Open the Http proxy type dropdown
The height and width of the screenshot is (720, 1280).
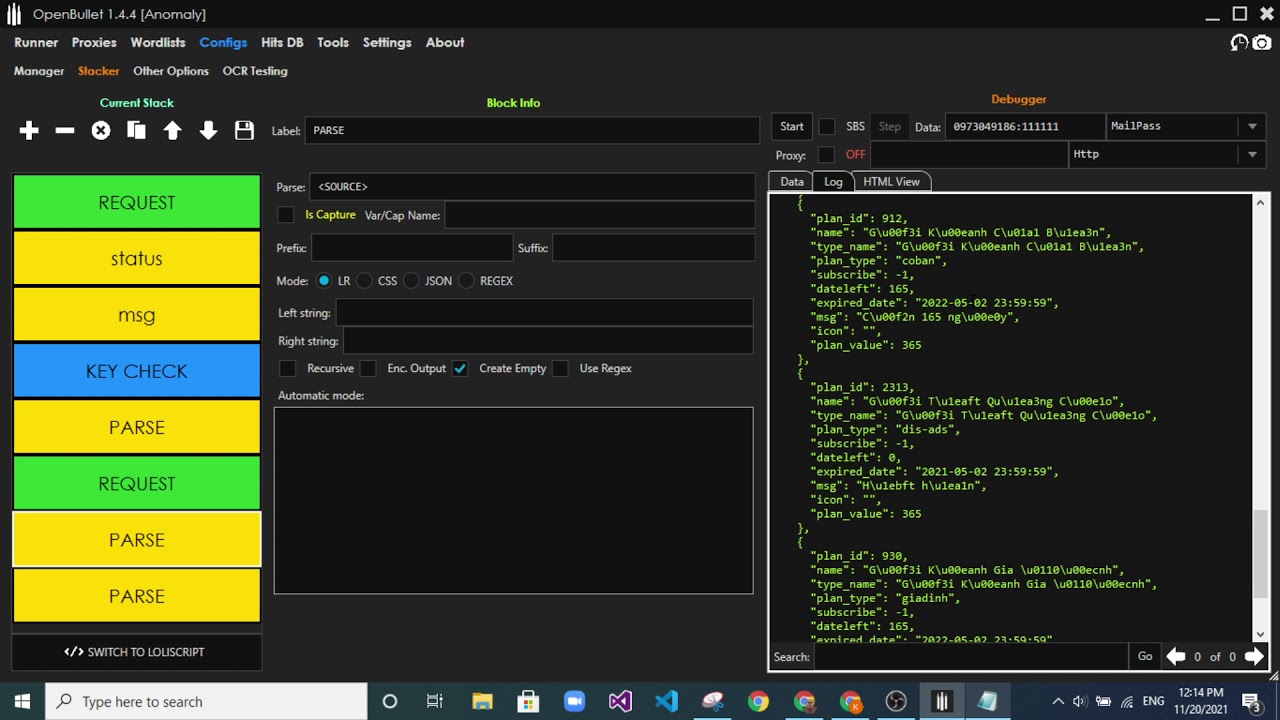point(1167,155)
